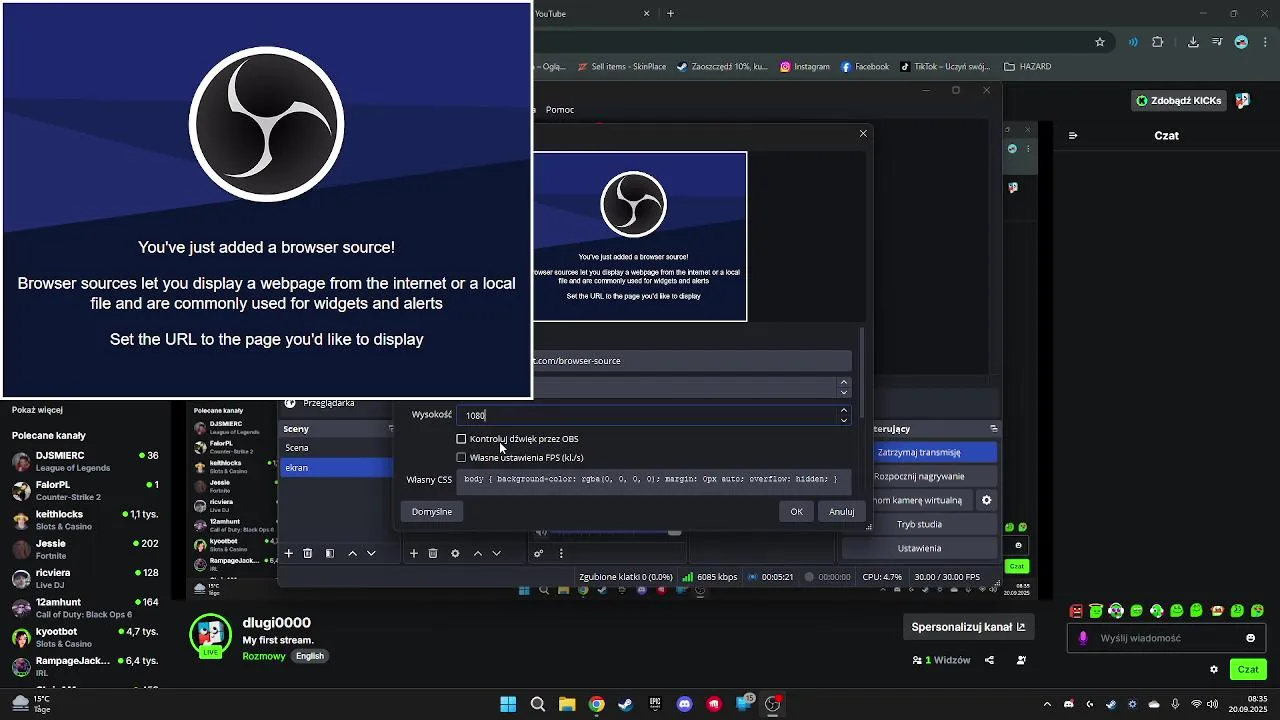This screenshot has height=720, width=1280.
Task: Click 'Spersonalizuj kanał' button
Action: (x=968, y=627)
